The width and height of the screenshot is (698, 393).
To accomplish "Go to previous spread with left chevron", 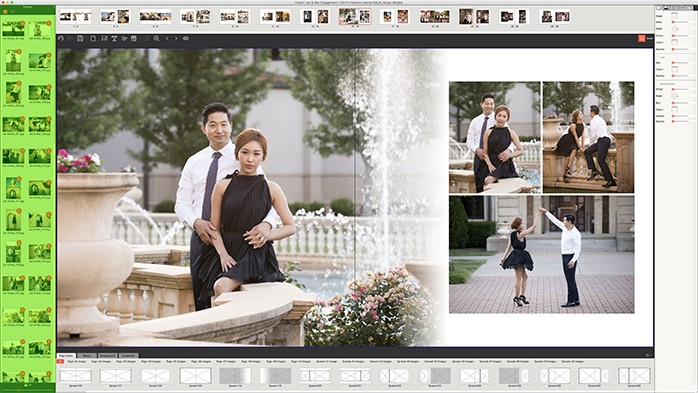I will (x=167, y=39).
